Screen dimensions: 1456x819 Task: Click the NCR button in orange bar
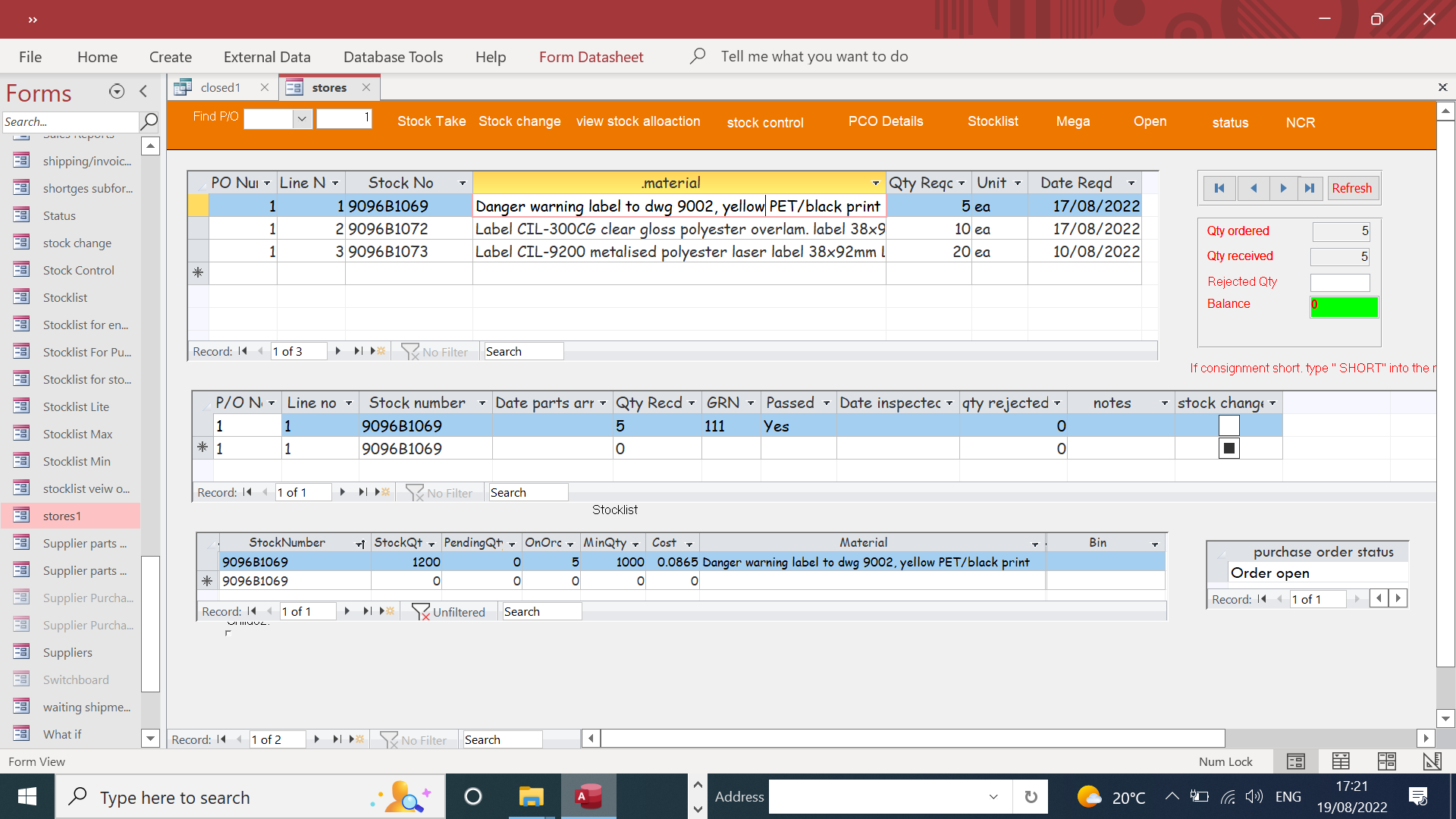click(1300, 122)
